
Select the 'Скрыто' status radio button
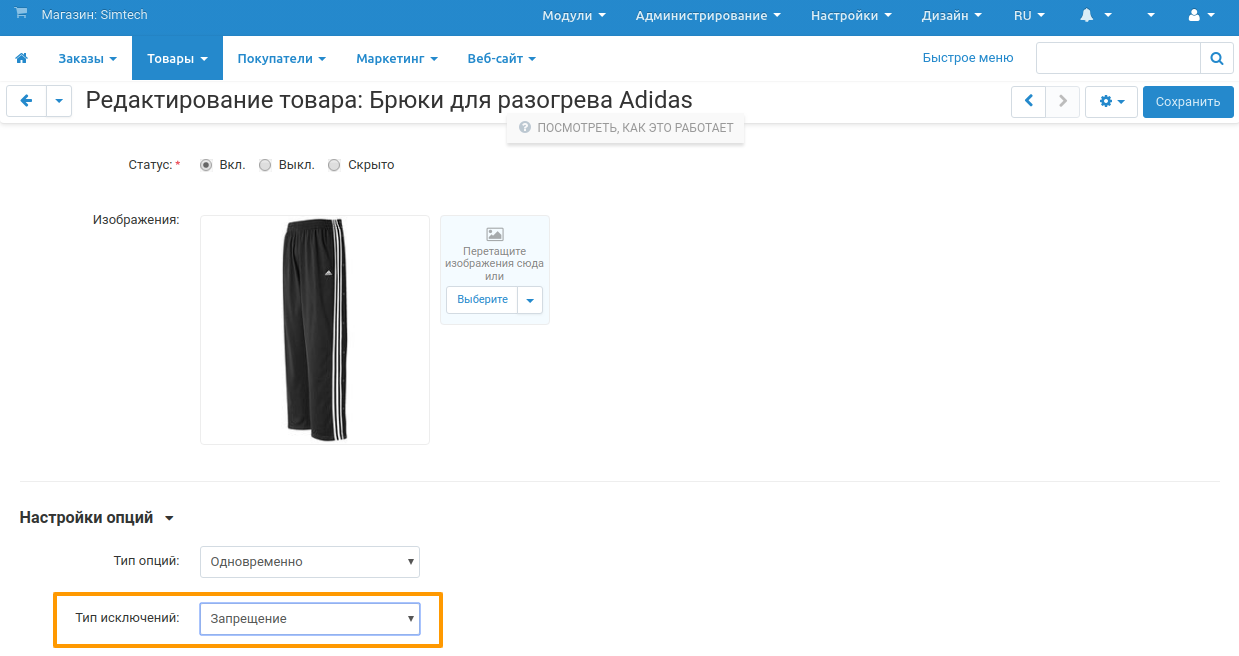[x=334, y=165]
